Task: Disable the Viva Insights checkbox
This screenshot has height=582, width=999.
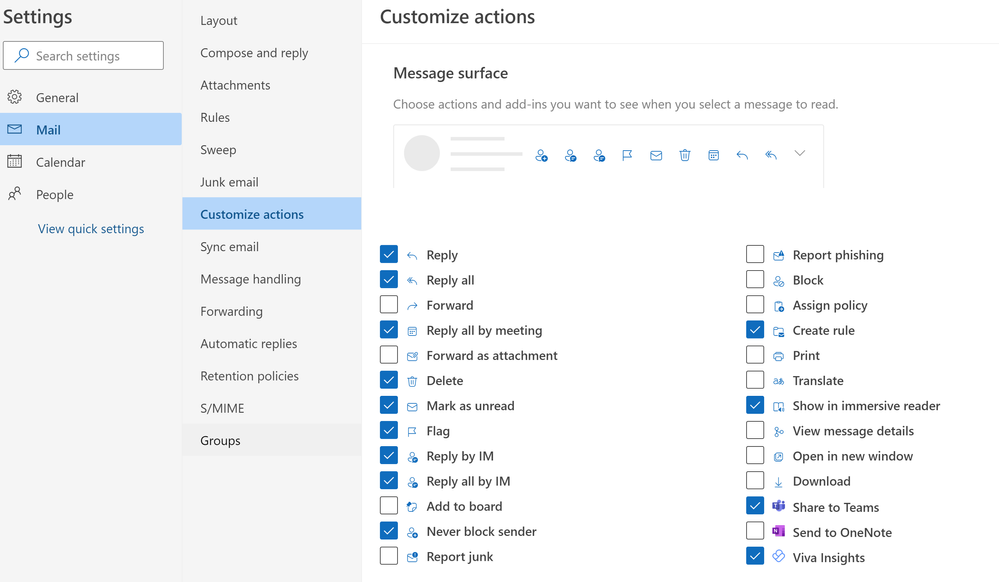Action: tap(755, 557)
